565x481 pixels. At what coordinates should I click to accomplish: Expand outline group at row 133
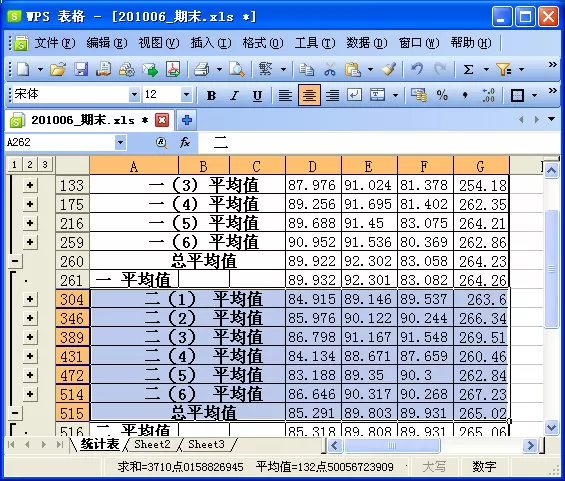pyautogui.click(x=30, y=185)
